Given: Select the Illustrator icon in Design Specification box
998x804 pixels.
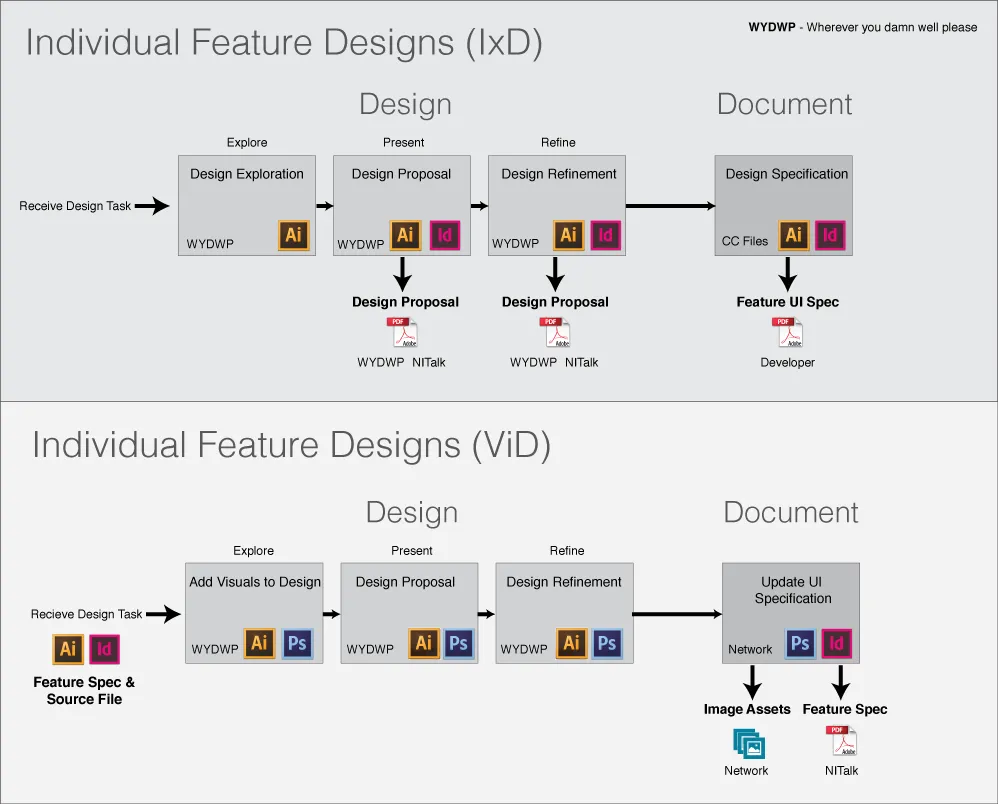Looking at the screenshot, I should [794, 235].
